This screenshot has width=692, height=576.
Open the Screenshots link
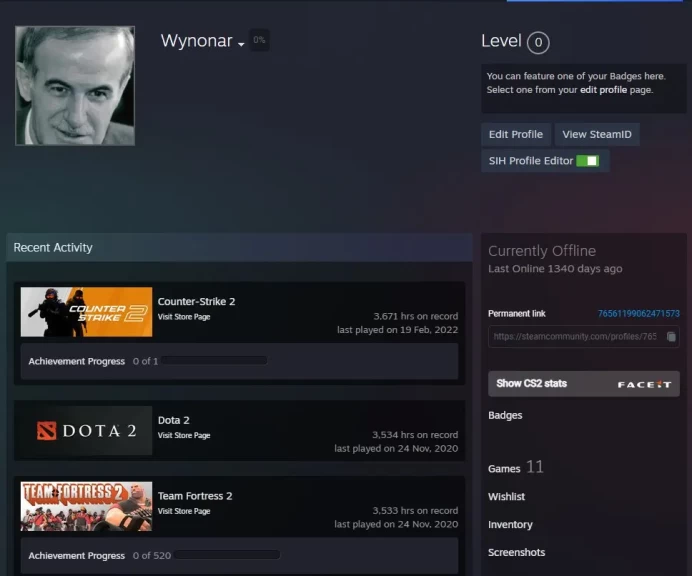click(x=516, y=552)
